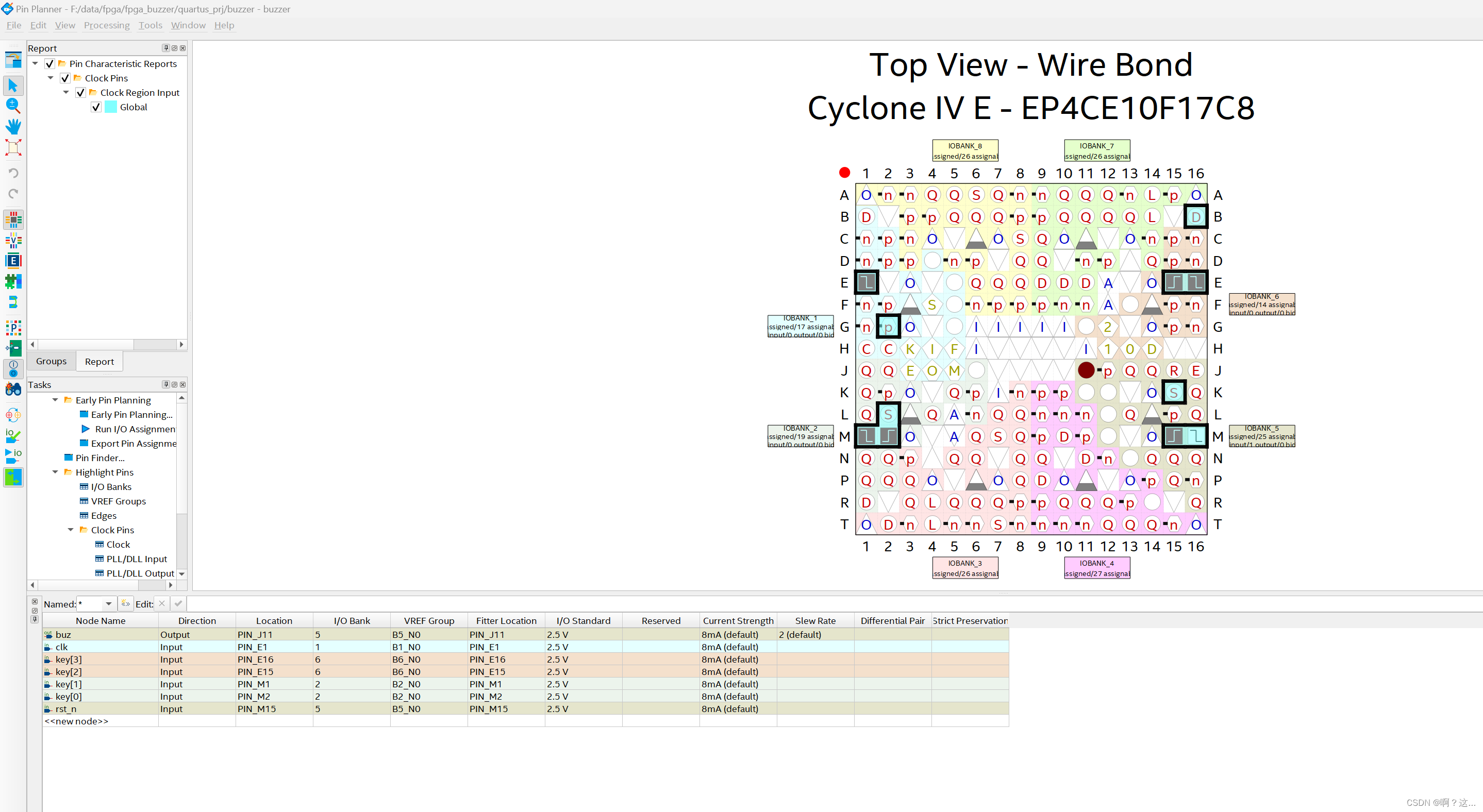Open the Tools menu
The height and width of the screenshot is (812, 1483).
(x=150, y=25)
